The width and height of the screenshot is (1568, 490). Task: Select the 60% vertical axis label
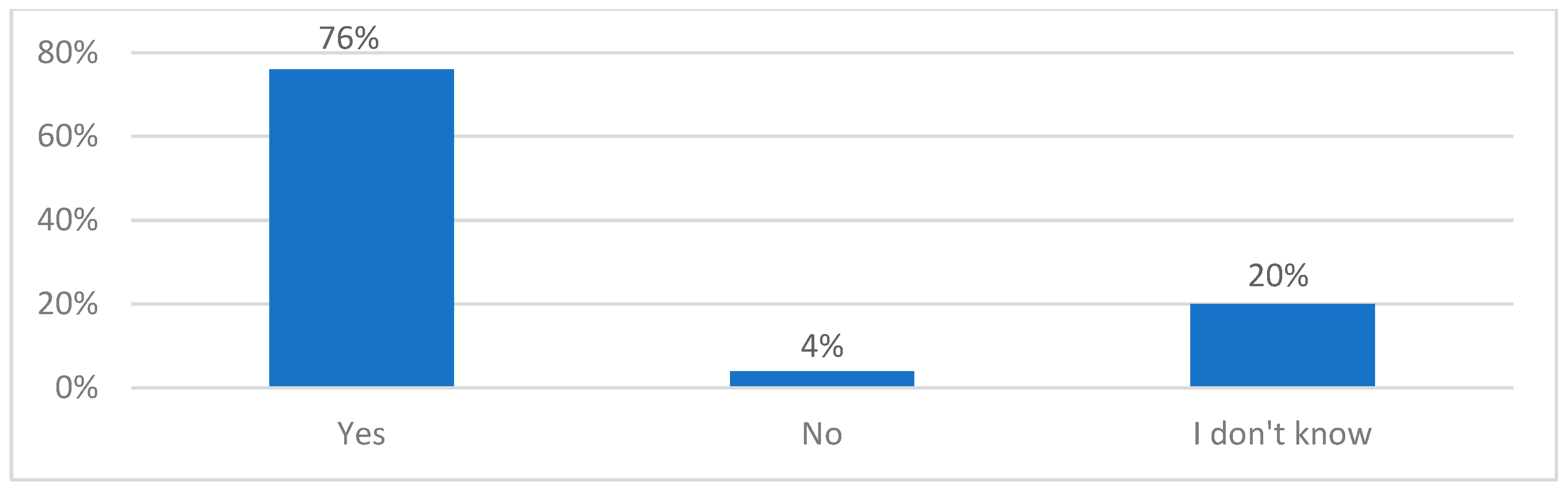[67, 136]
